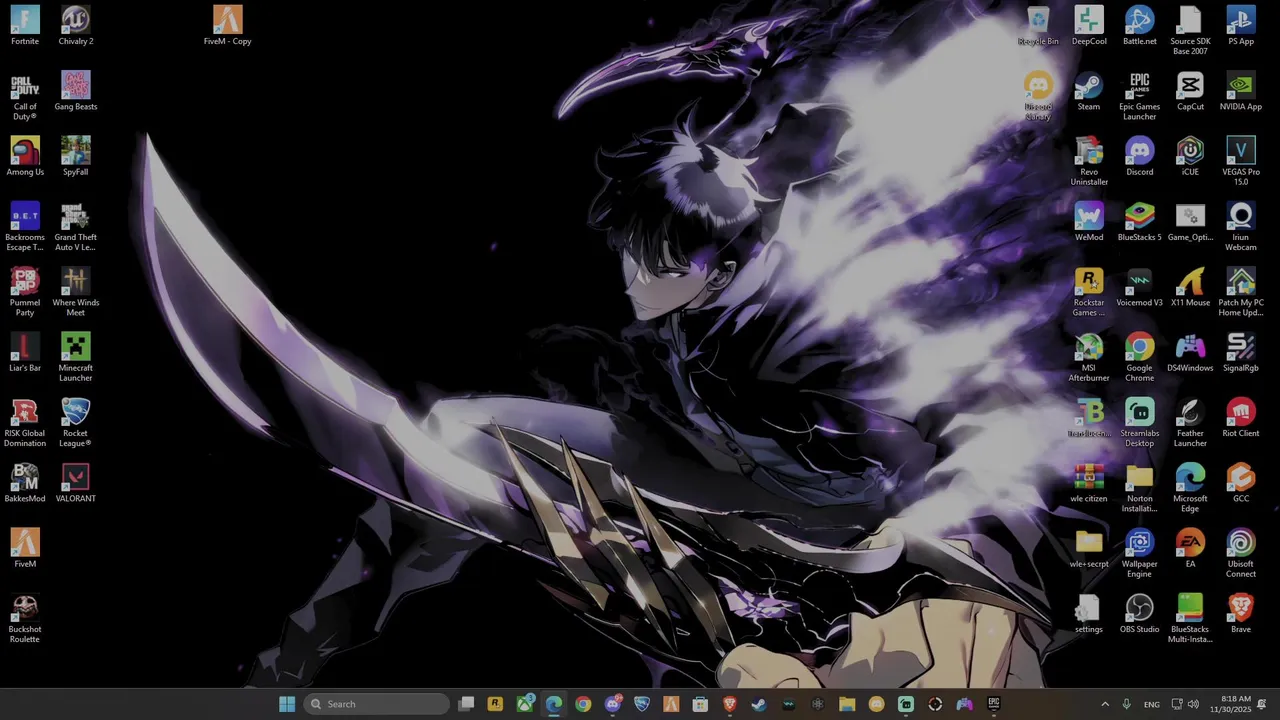Open the Fortnite desktop shortcut
This screenshot has width=1280, height=720.
25,25
